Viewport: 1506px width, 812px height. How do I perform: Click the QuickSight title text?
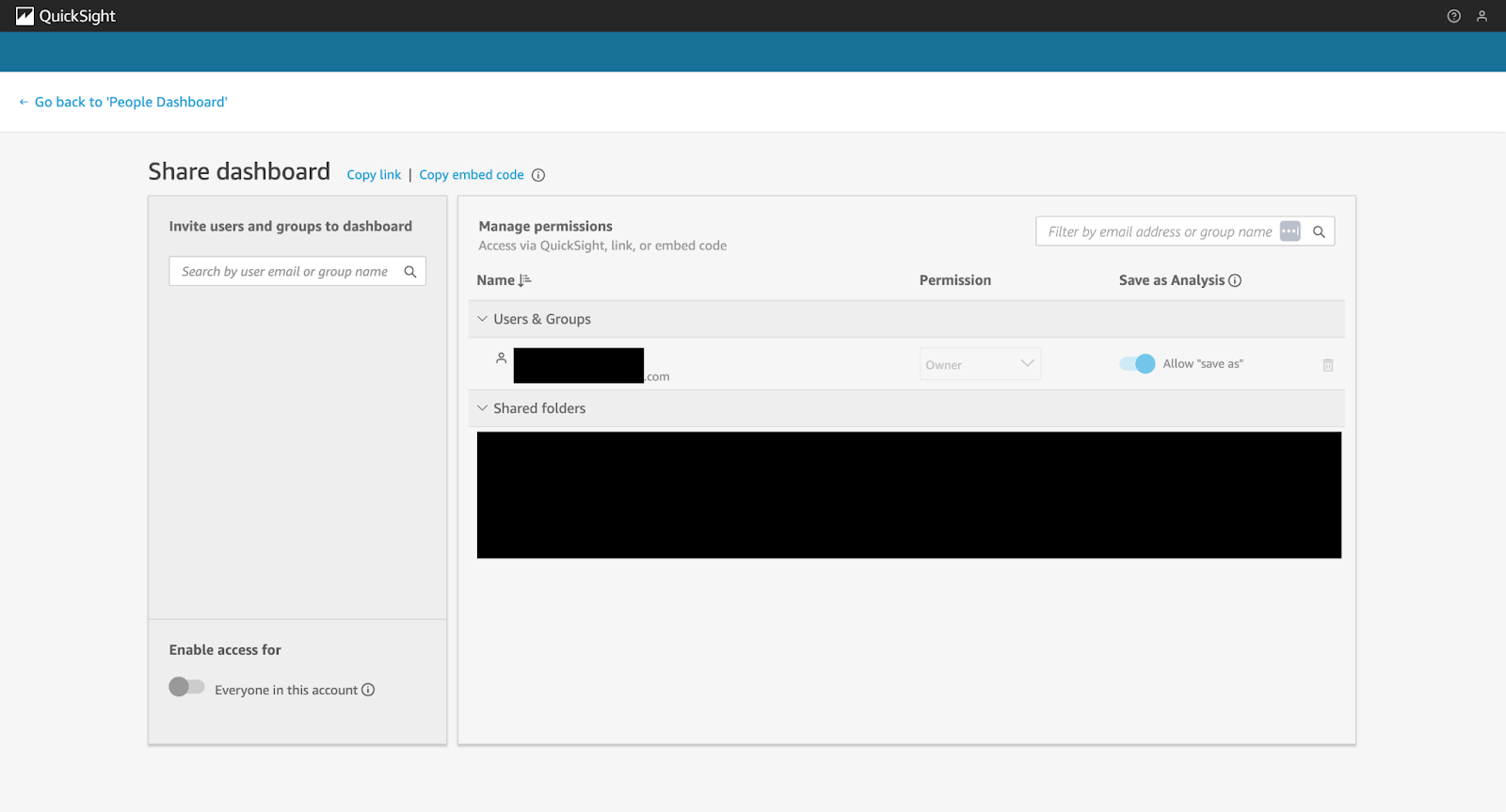coord(77,16)
